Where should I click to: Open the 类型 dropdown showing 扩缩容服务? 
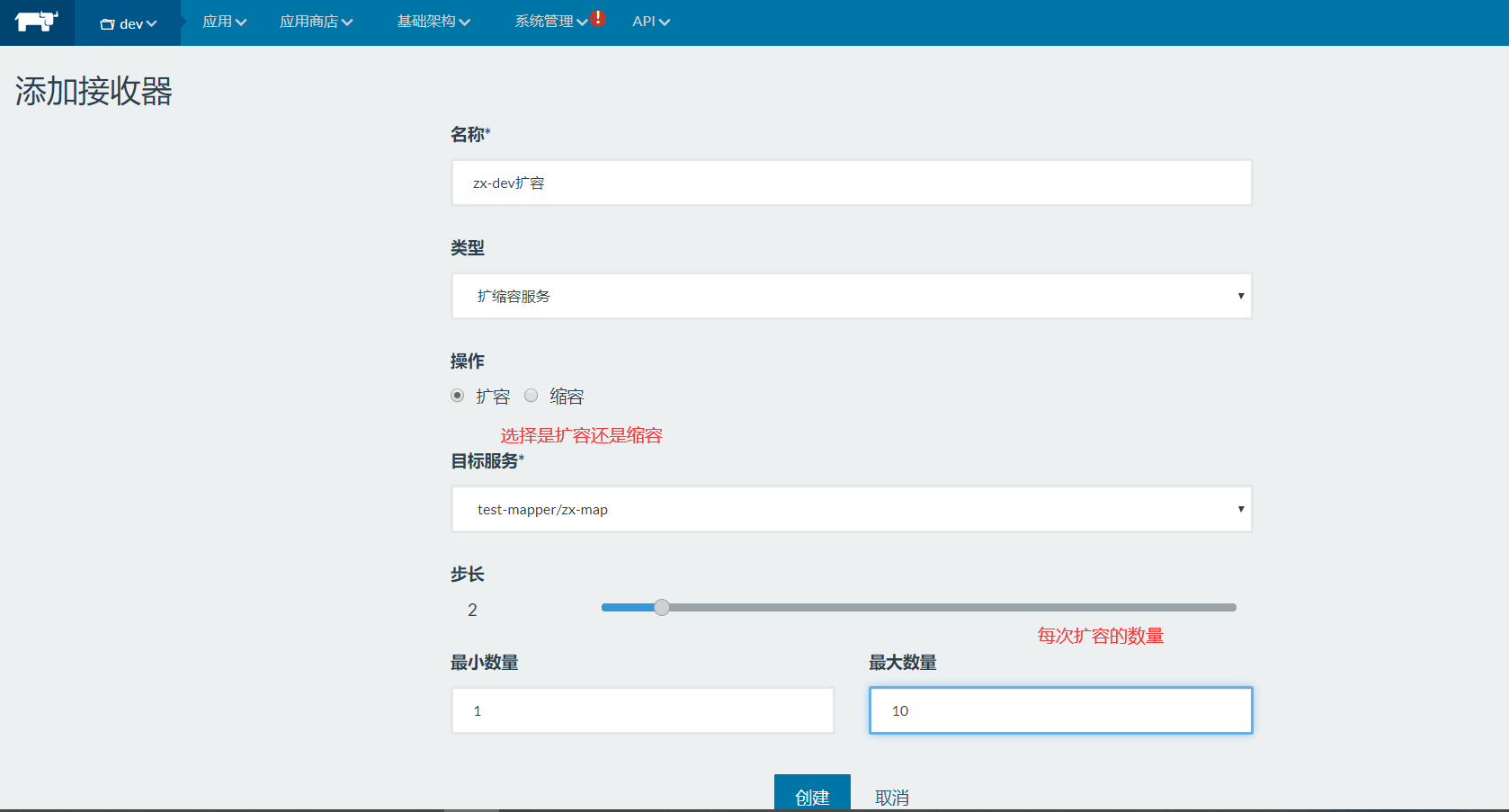tap(851, 296)
